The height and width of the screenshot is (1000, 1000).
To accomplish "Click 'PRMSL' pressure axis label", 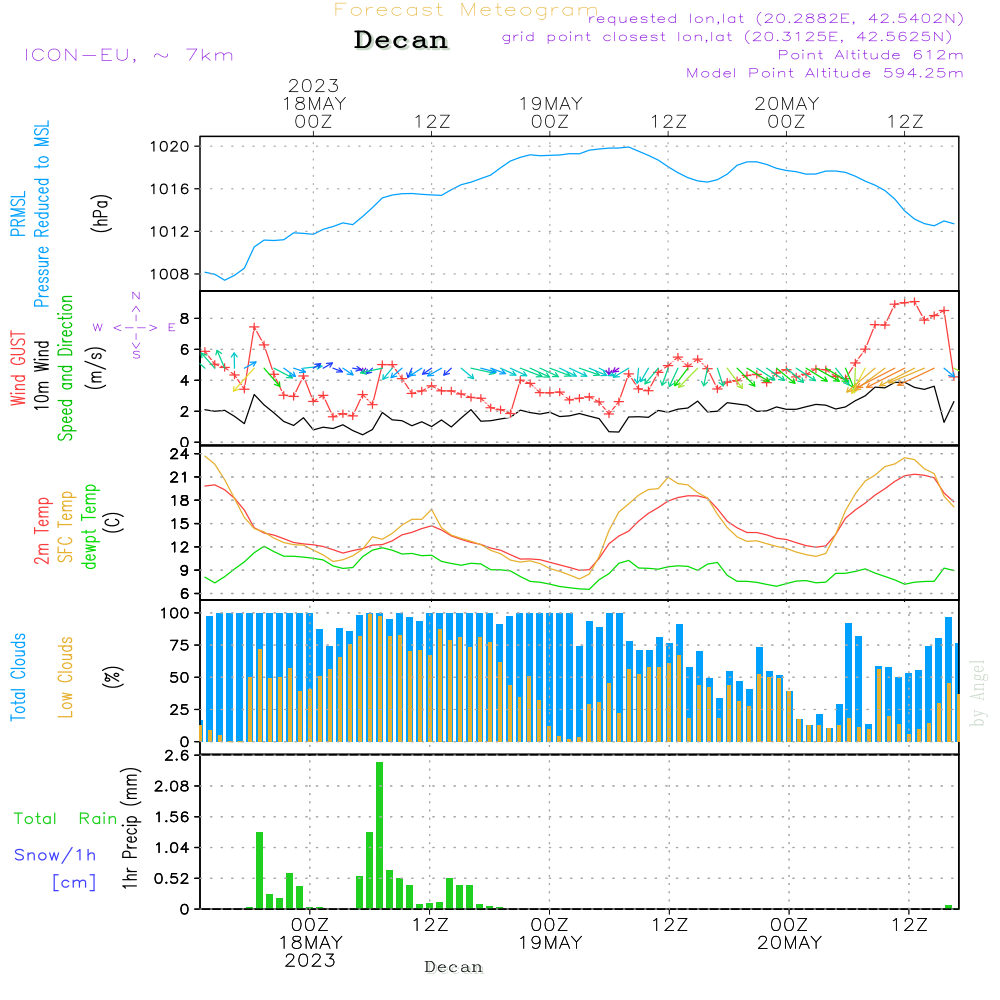I will coord(18,213).
